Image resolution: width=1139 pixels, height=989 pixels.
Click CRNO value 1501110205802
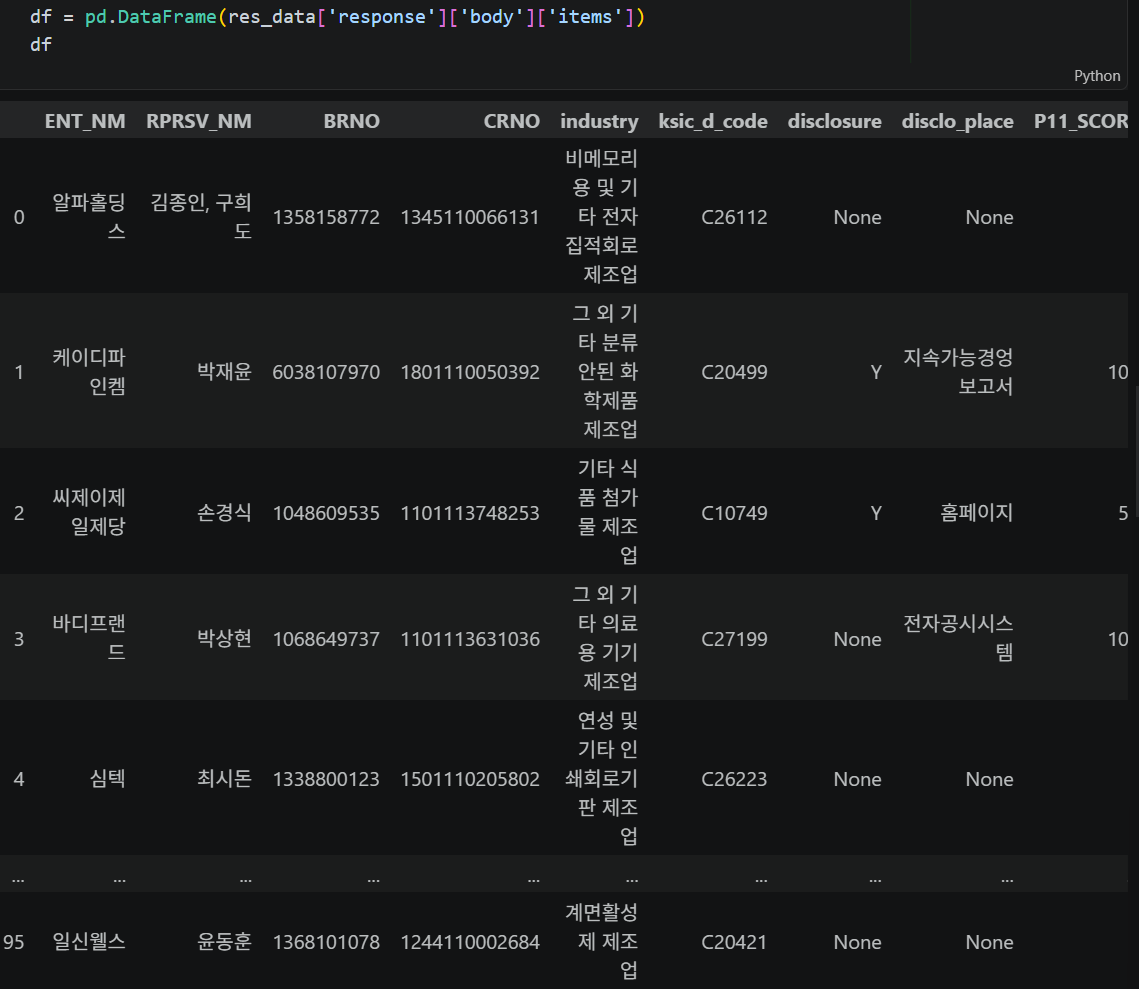click(x=470, y=779)
